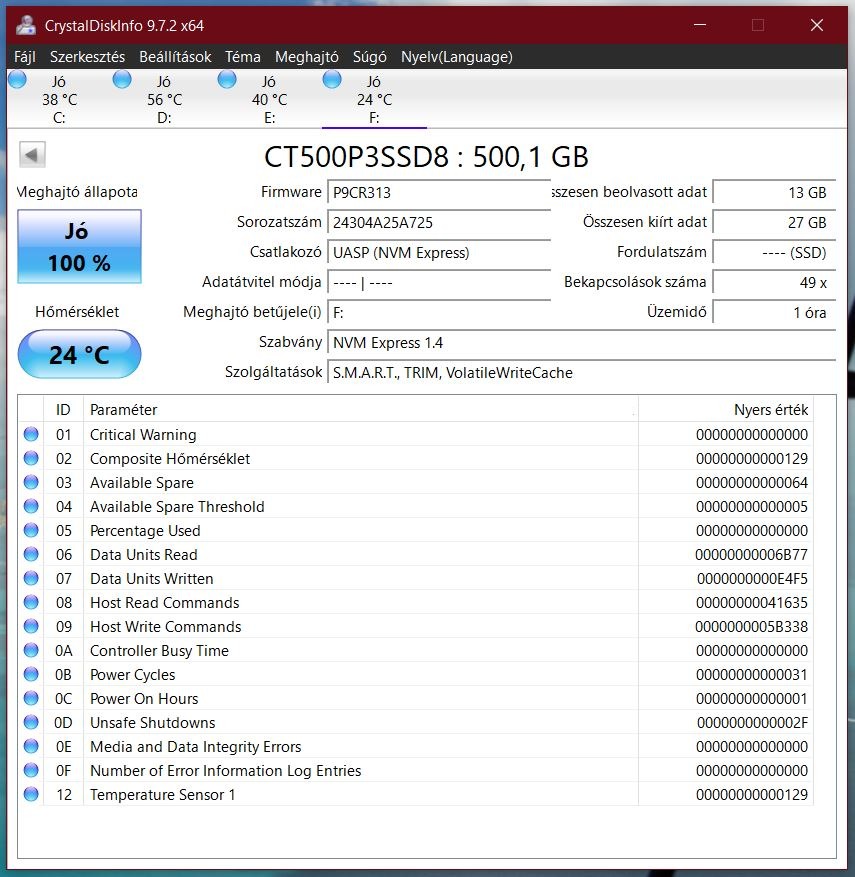
Task: Click the blue status orb for drive C:
Action: pos(17,79)
